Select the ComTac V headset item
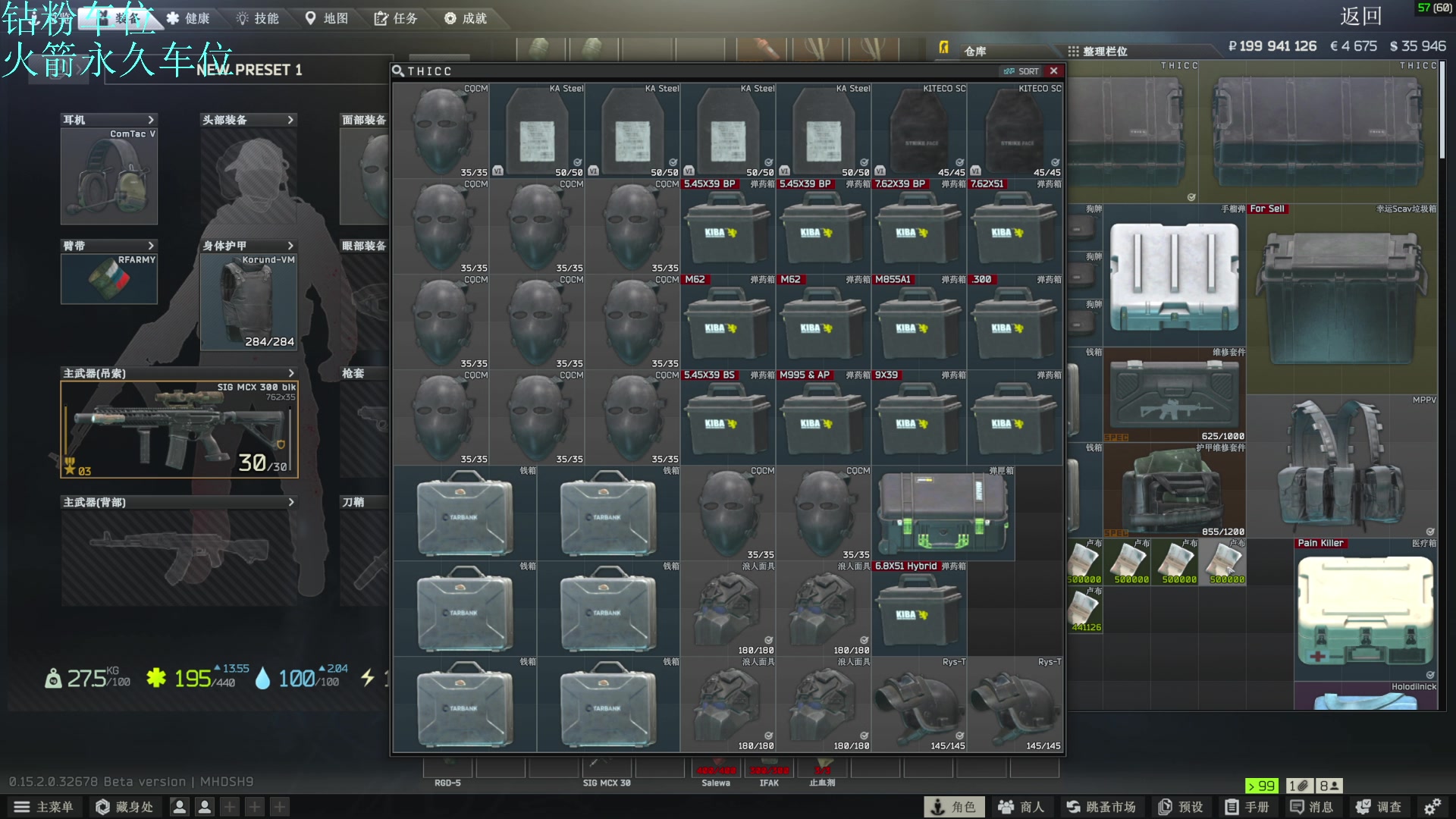This screenshot has width=1456, height=819. point(109,176)
